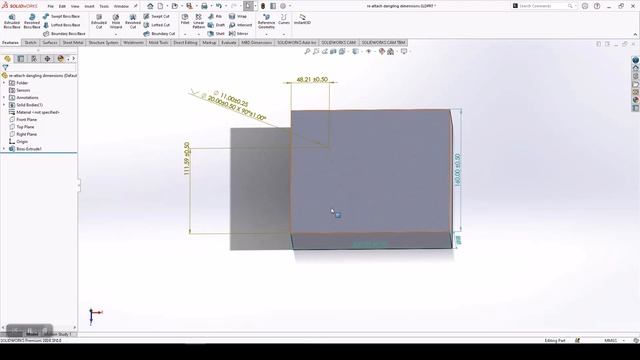Open the File menu

(50, 7)
